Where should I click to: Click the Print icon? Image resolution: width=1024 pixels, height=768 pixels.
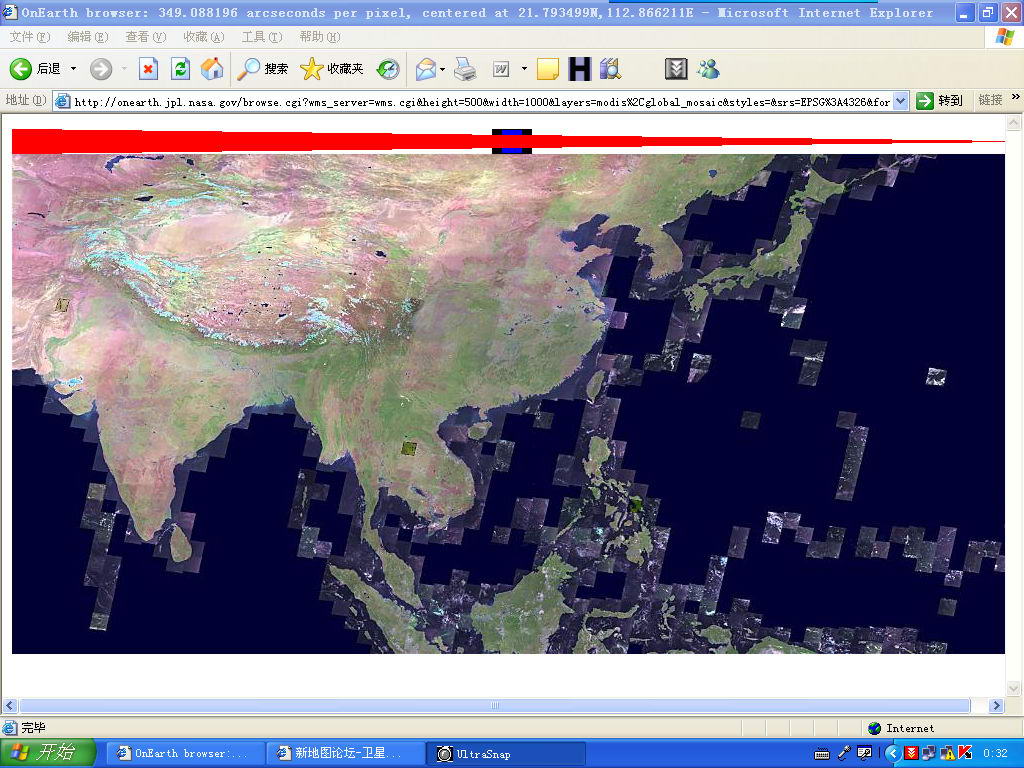pyautogui.click(x=465, y=69)
